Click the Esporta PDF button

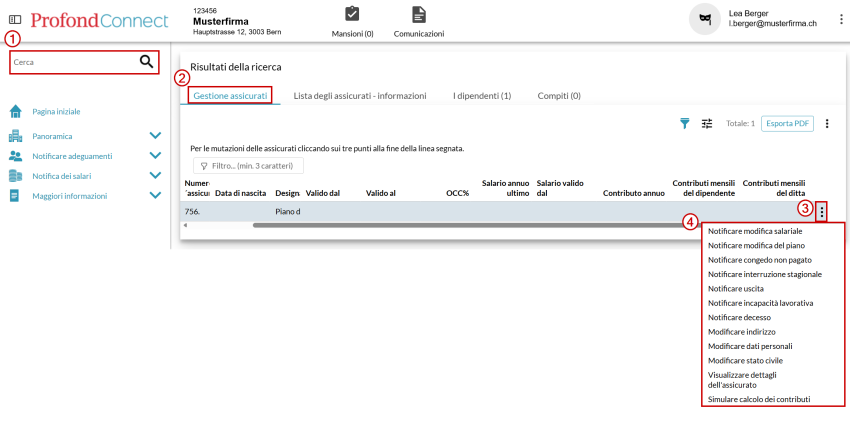787,124
